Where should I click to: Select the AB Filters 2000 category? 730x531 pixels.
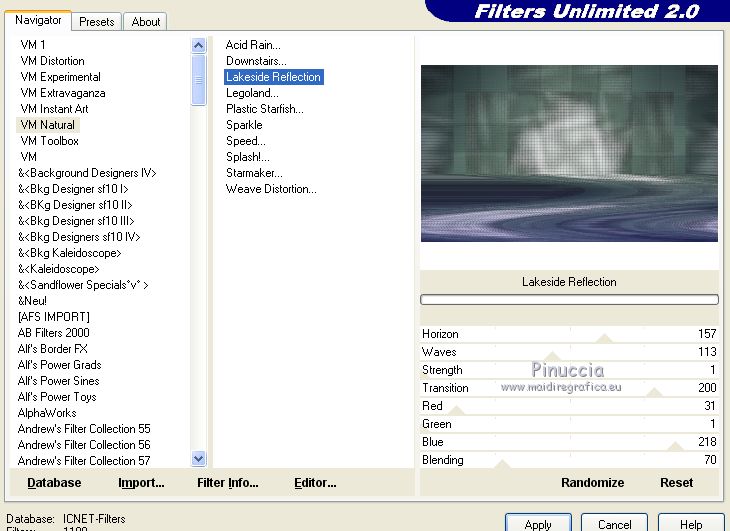click(x=53, y=333)
